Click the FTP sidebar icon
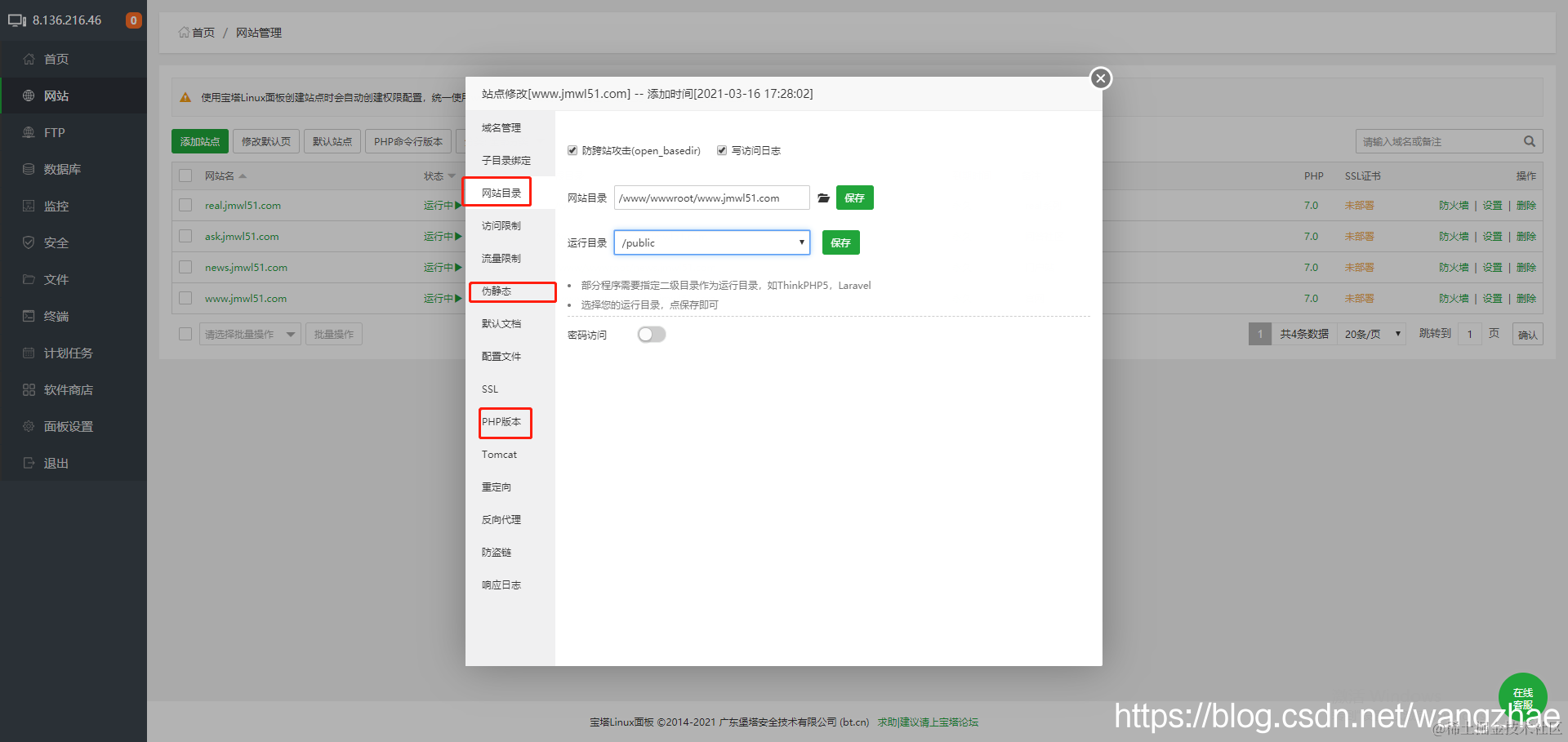 click(29, 132)
